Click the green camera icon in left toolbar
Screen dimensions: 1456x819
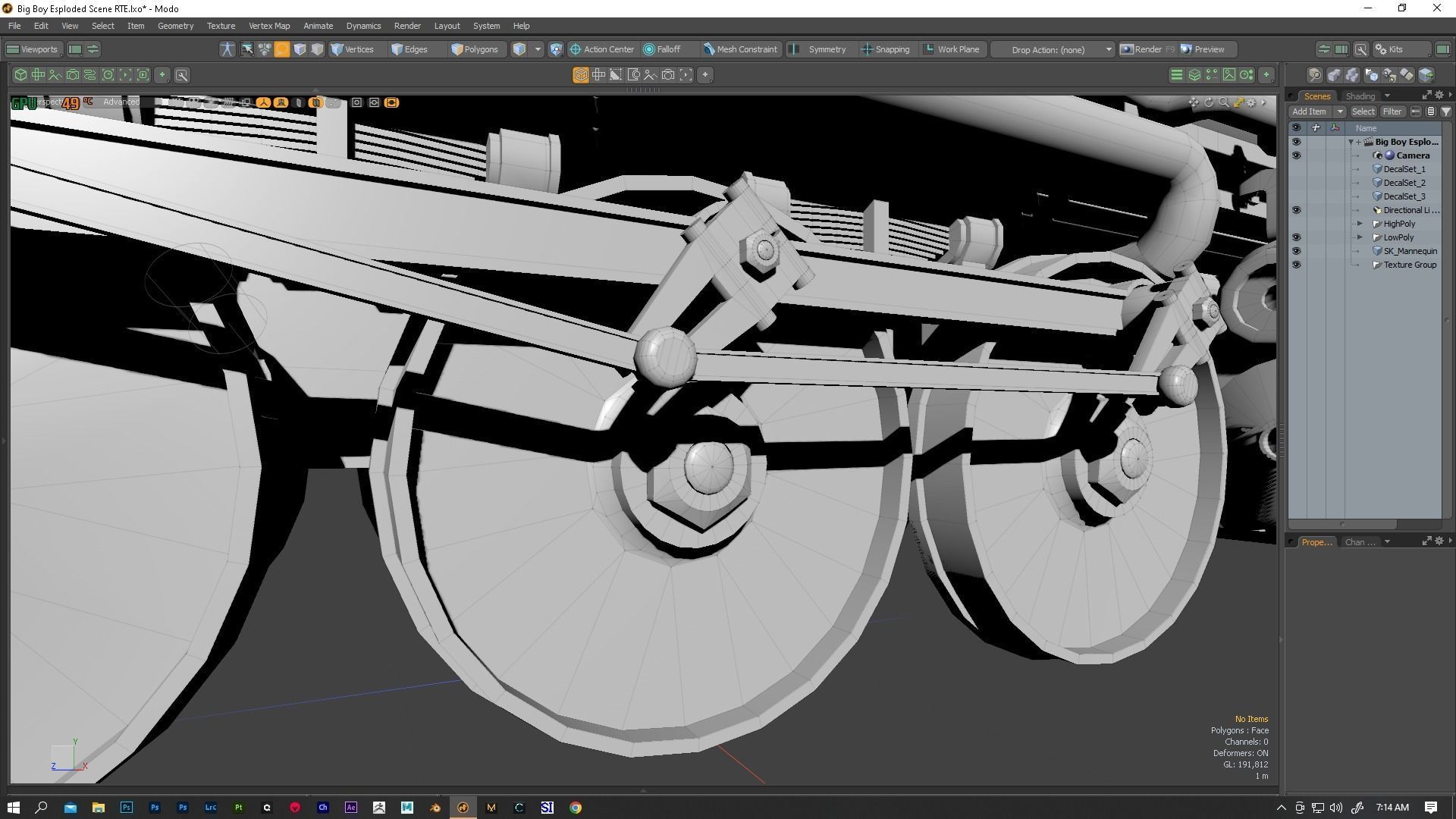point(73,75)
